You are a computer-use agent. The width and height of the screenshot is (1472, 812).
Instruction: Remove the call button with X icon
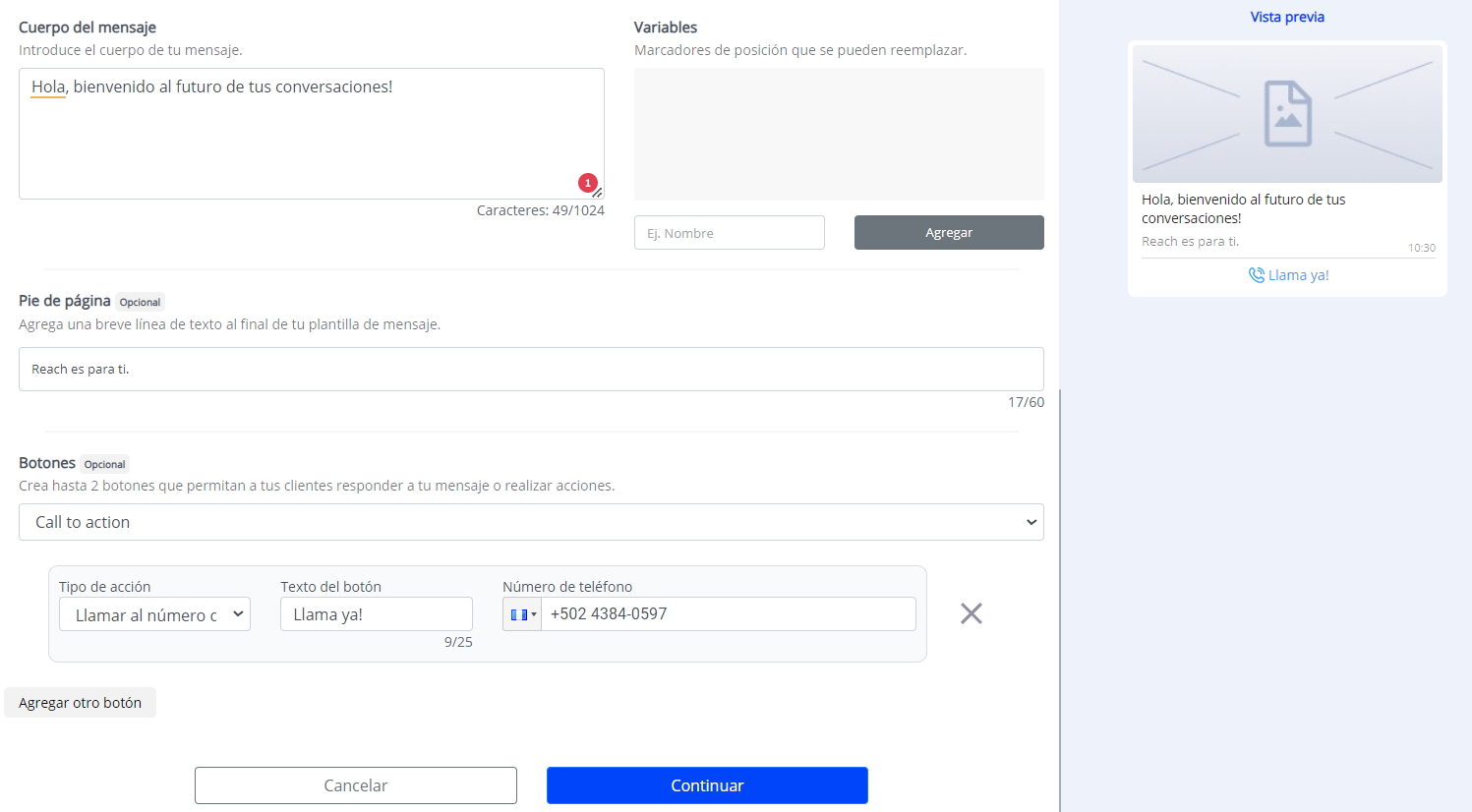pos(971,613)
